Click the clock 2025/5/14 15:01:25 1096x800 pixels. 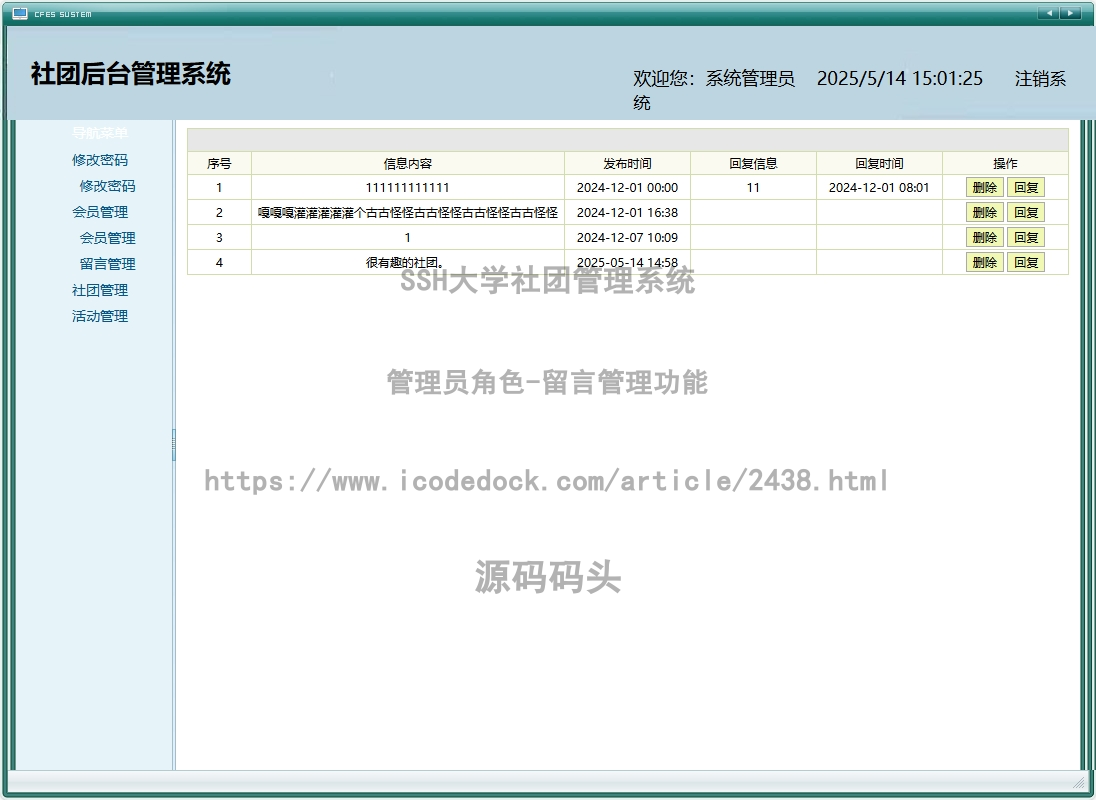[900, 78]
